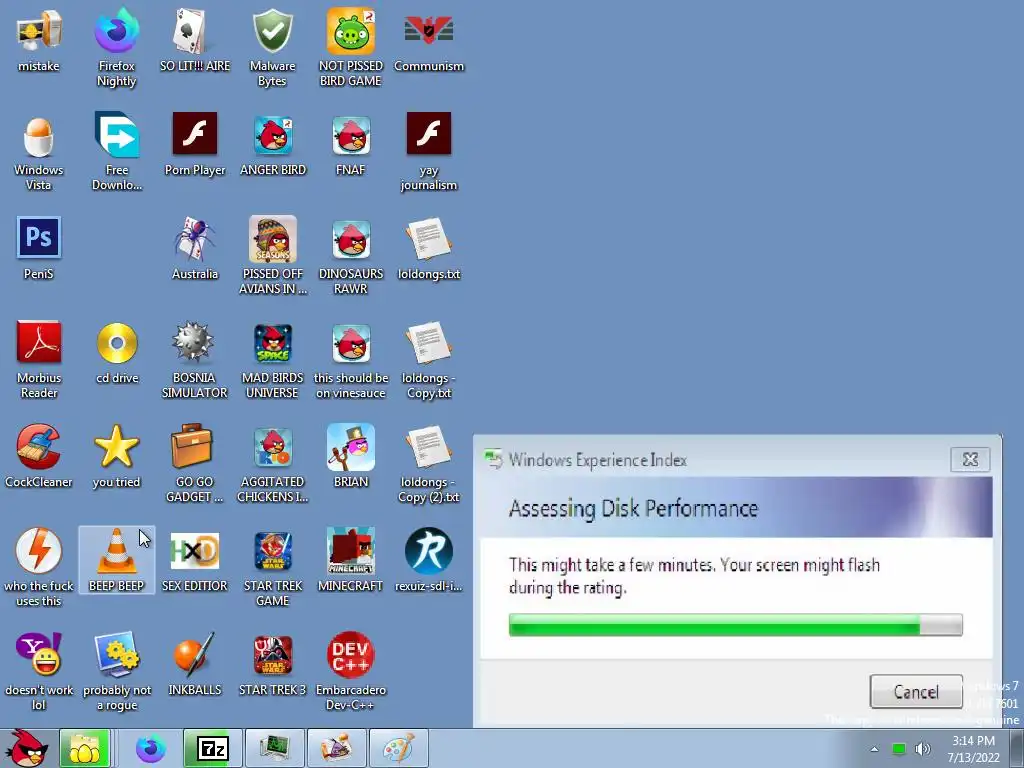This screenshot has height=768, width=1024.
Task: Open the Malware Bytes shield icon
Action: (x=272, y=47)
